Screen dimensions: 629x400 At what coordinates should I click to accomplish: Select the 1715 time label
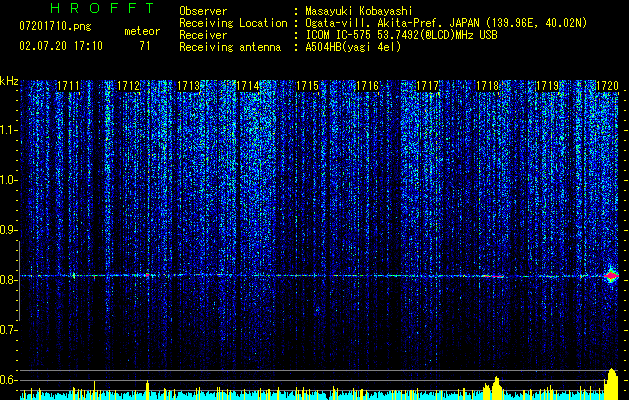pyautogui.click(x=308, y=86)
